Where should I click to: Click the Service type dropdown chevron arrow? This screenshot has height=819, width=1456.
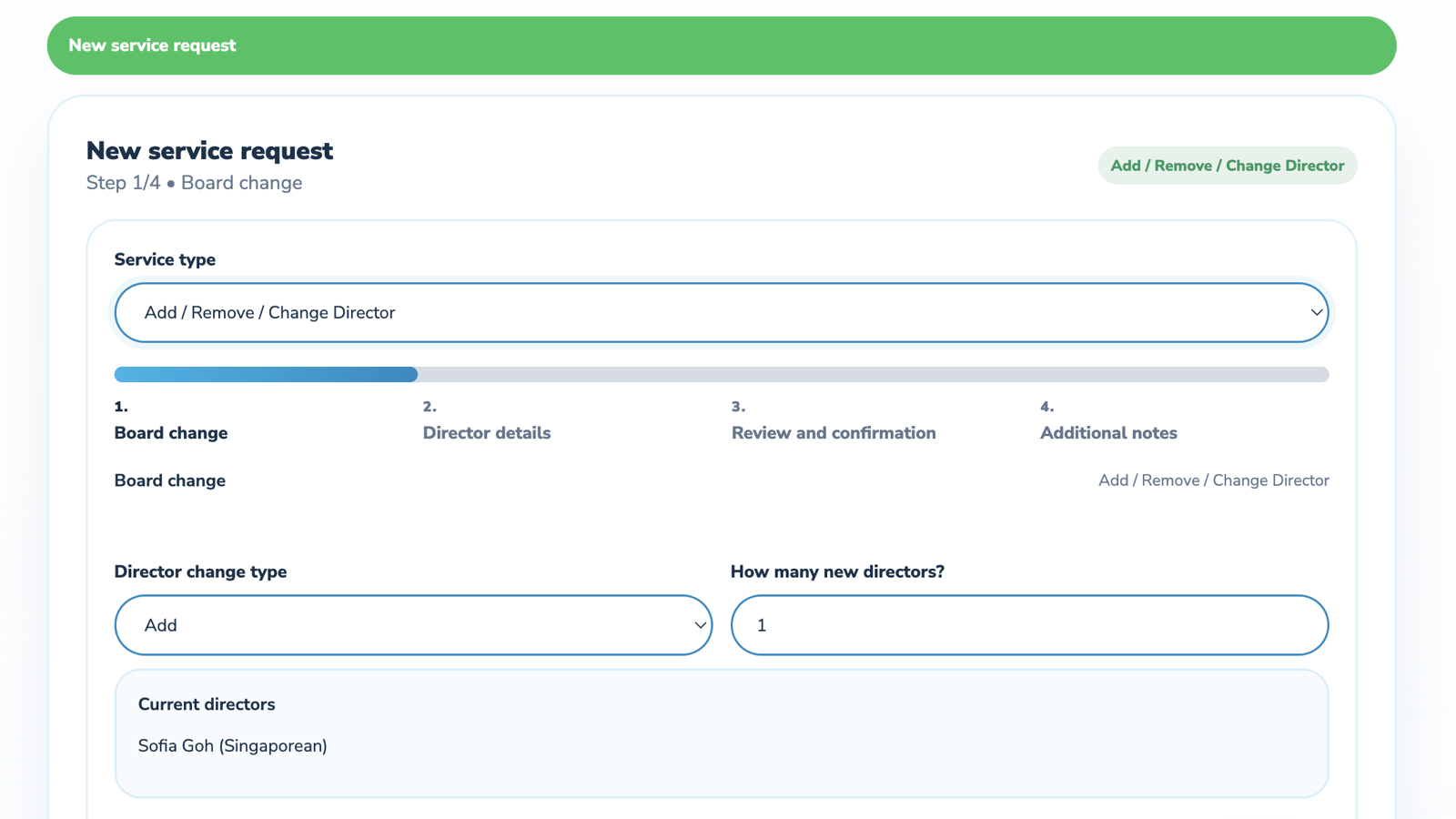(1316, 312)
